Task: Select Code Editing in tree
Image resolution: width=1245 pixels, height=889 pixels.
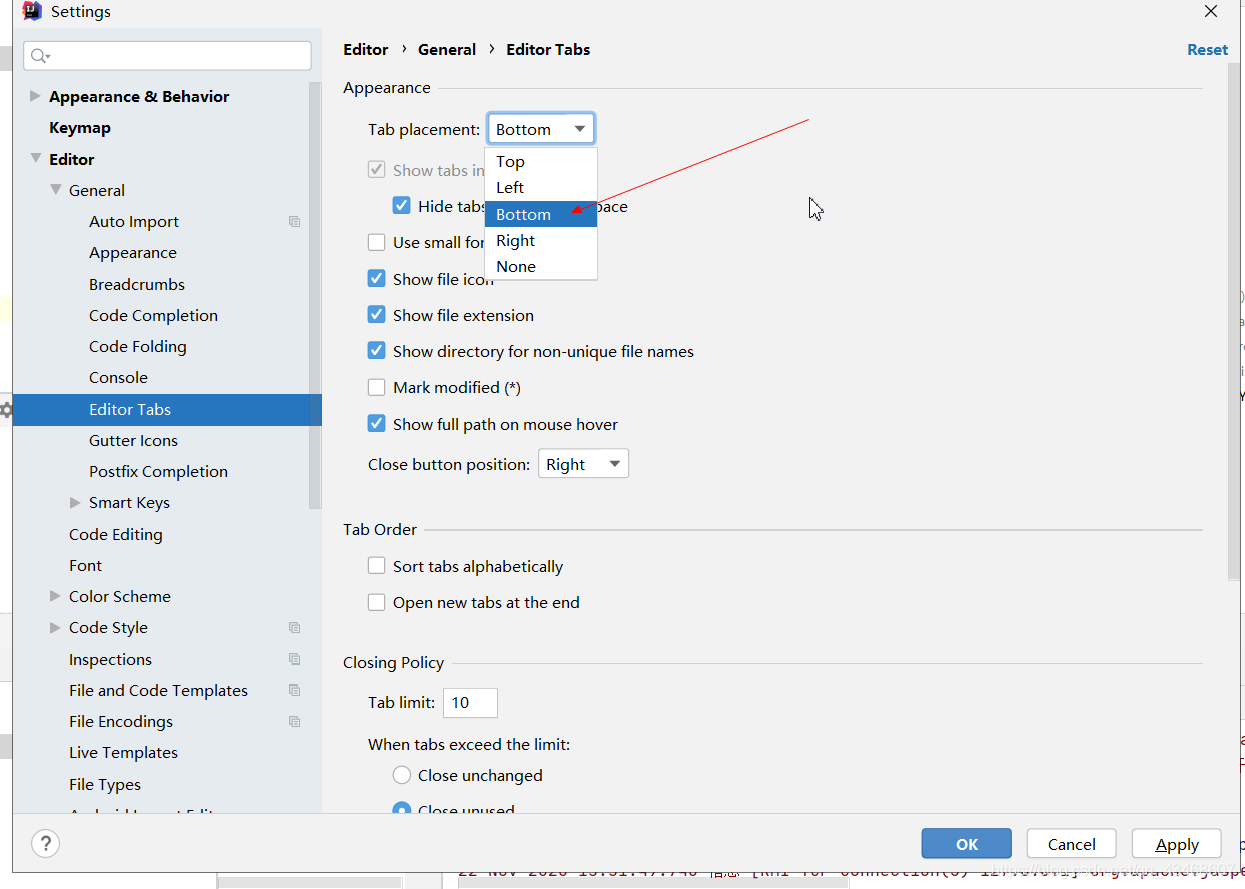Action: click(x=116, y=534)
